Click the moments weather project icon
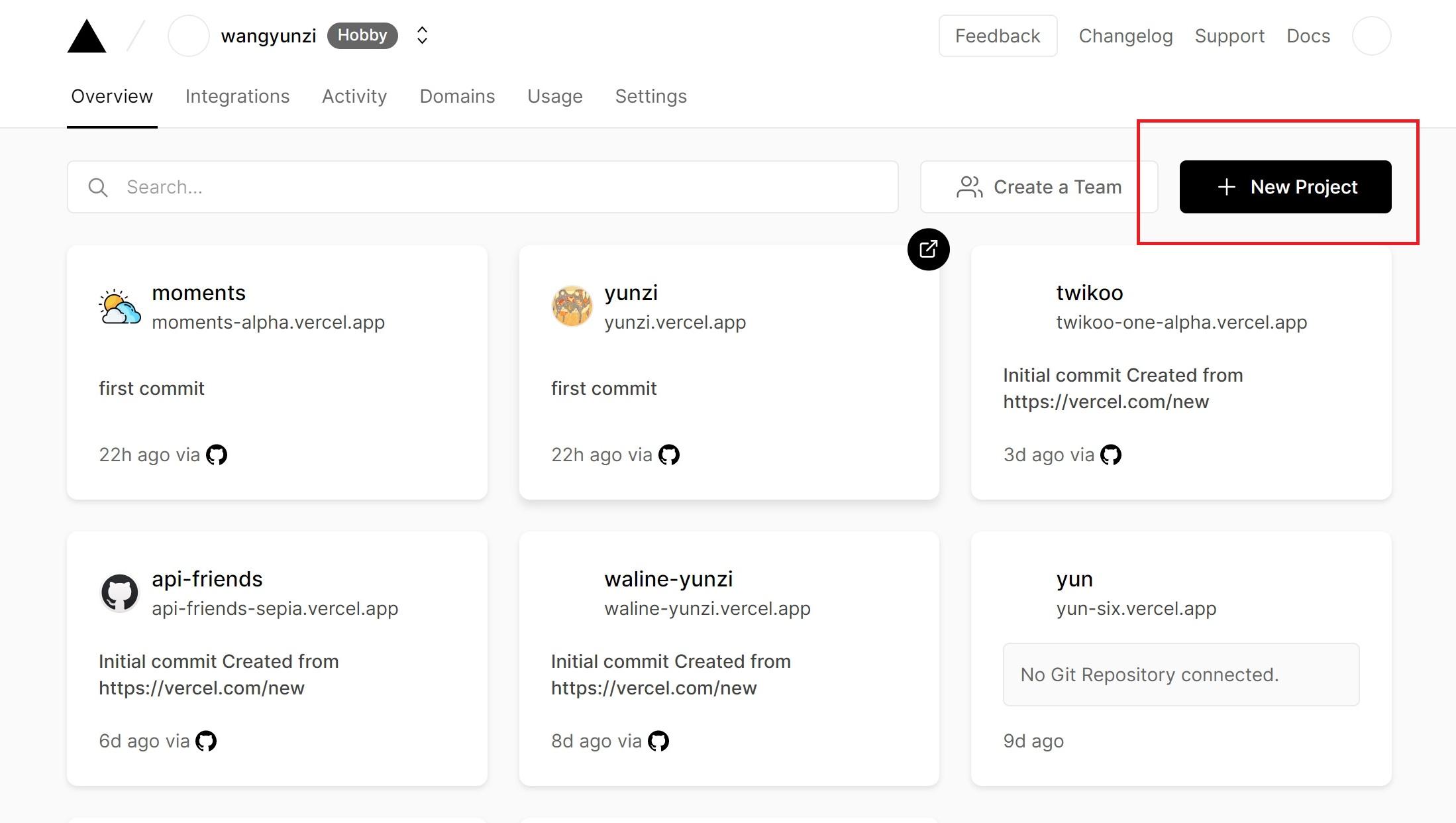 pos(120,306)
